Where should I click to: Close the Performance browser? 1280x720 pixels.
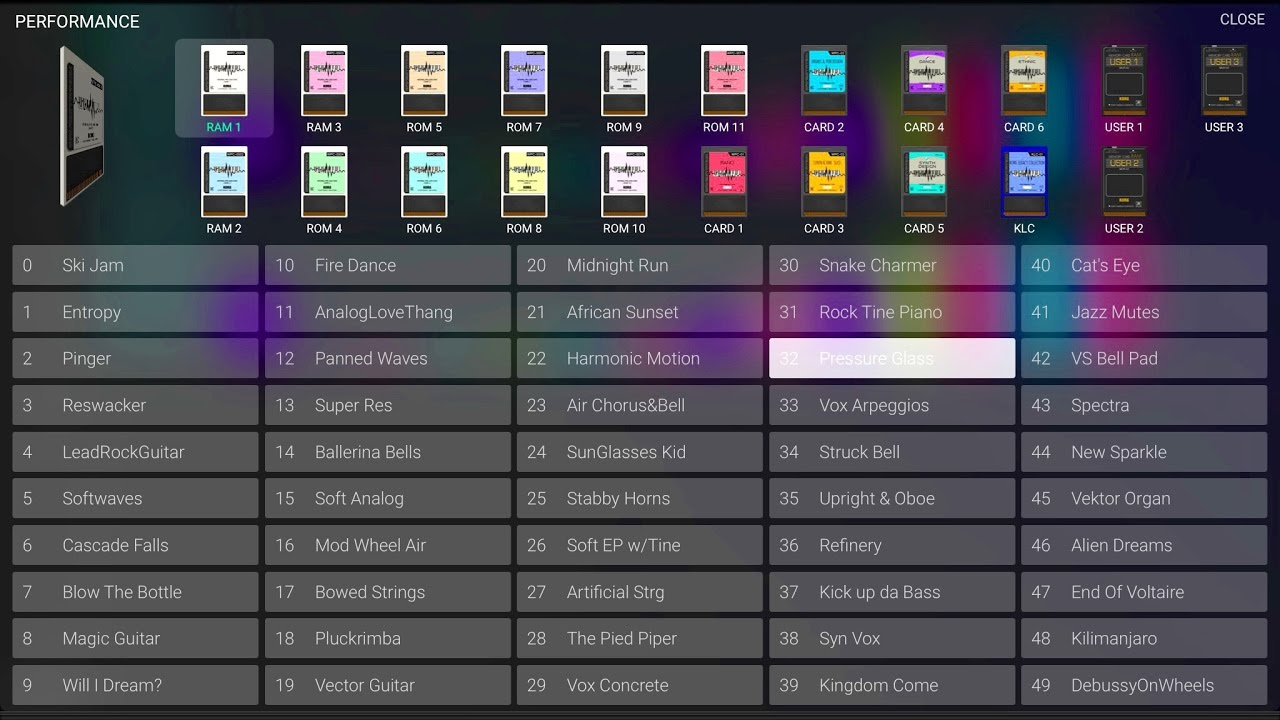point(1242,19)
